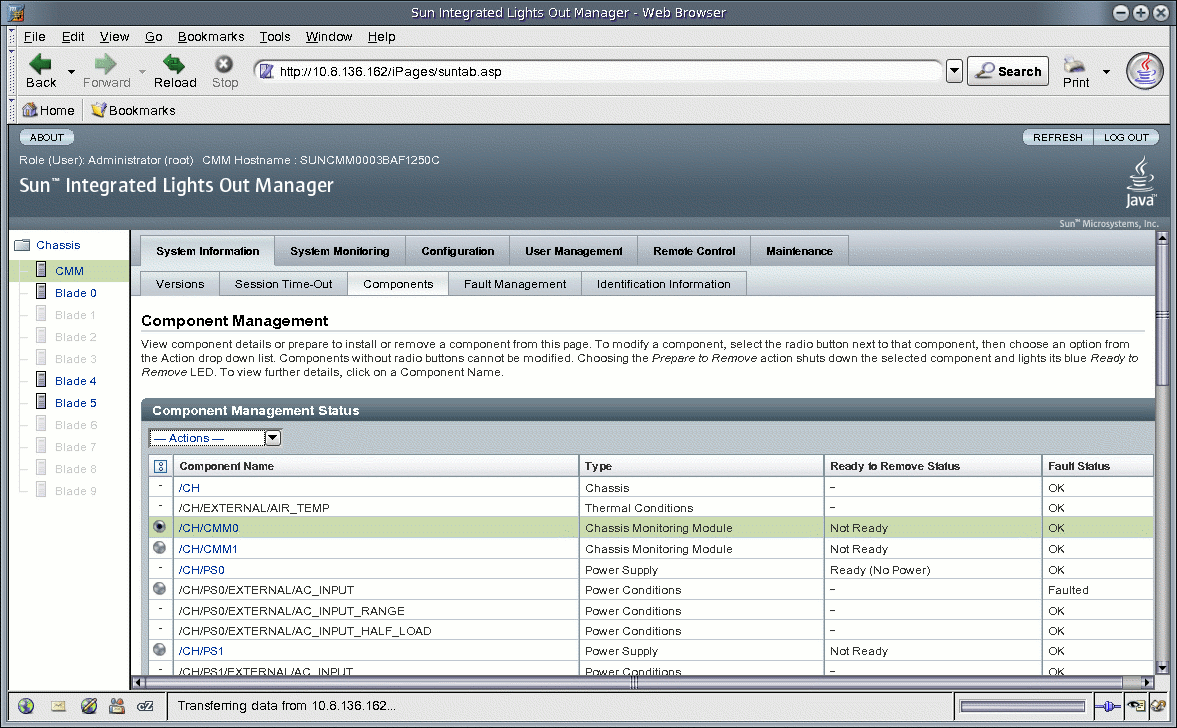The width and height of the screenshot is (1177, 728).
Task: Click the Blade 0 server icon
Action: (x=41, y=292)
